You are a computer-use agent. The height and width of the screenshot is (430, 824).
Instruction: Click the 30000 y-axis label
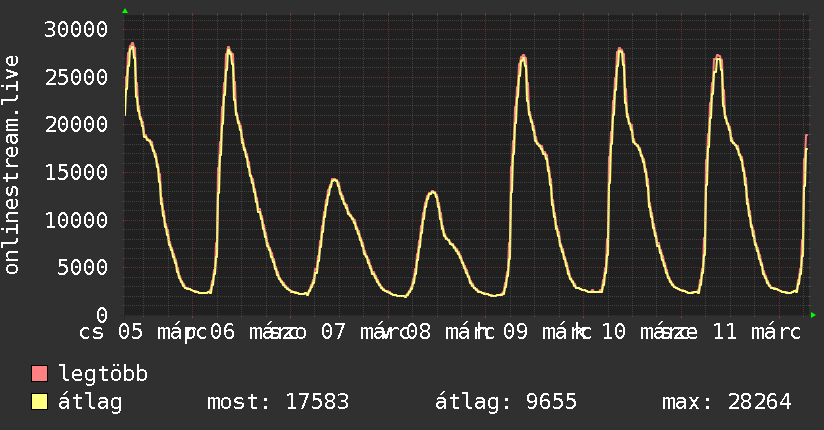click(76, 29)
